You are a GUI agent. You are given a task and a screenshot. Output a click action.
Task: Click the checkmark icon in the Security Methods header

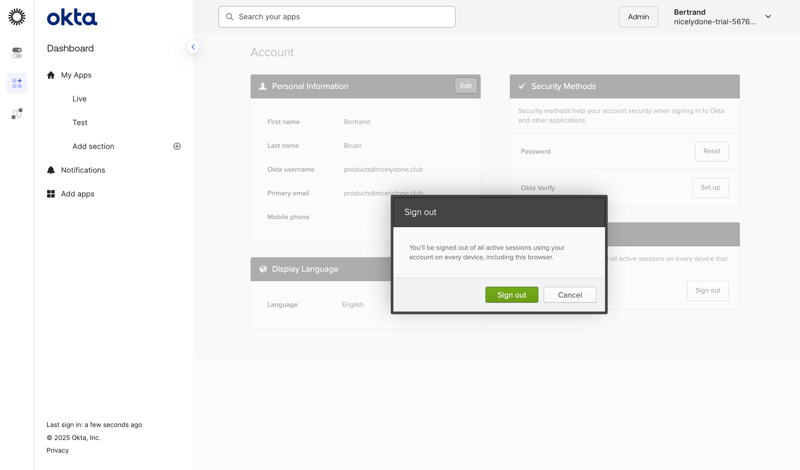521,86
